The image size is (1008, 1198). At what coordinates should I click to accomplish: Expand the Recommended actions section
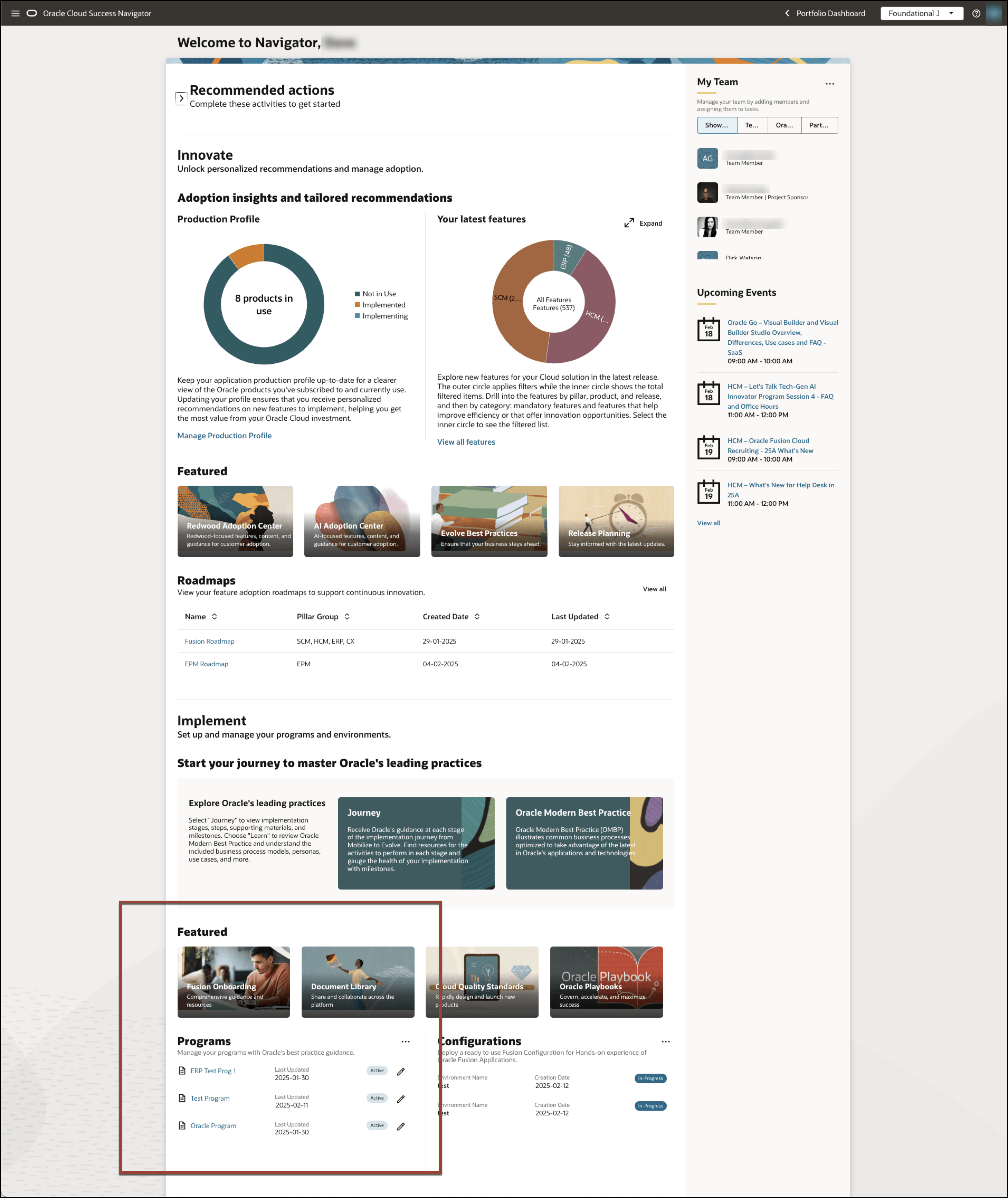[181, 98]
